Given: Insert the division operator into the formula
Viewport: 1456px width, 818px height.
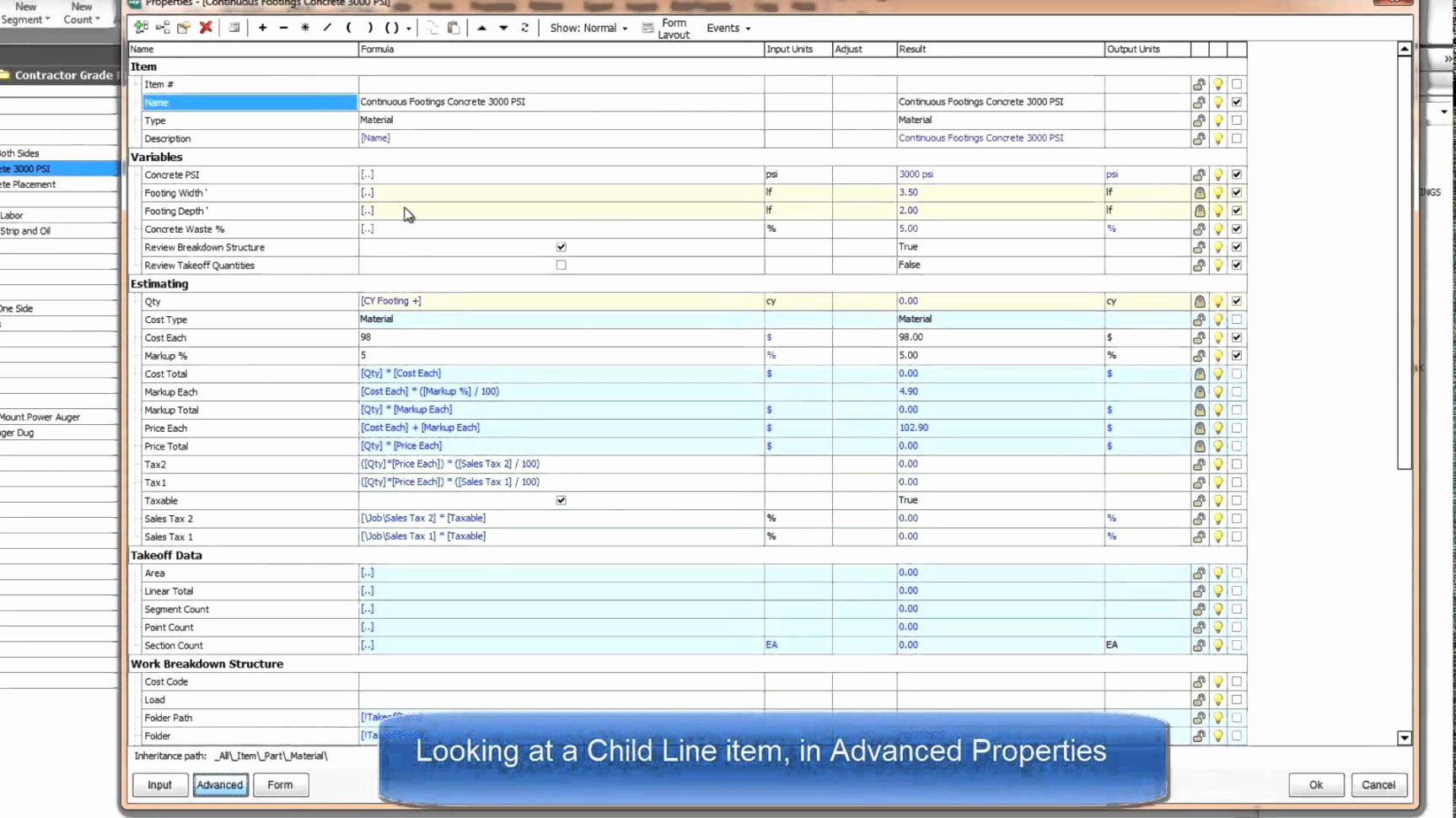Looking at the screenshot, I should click(327, 28).
